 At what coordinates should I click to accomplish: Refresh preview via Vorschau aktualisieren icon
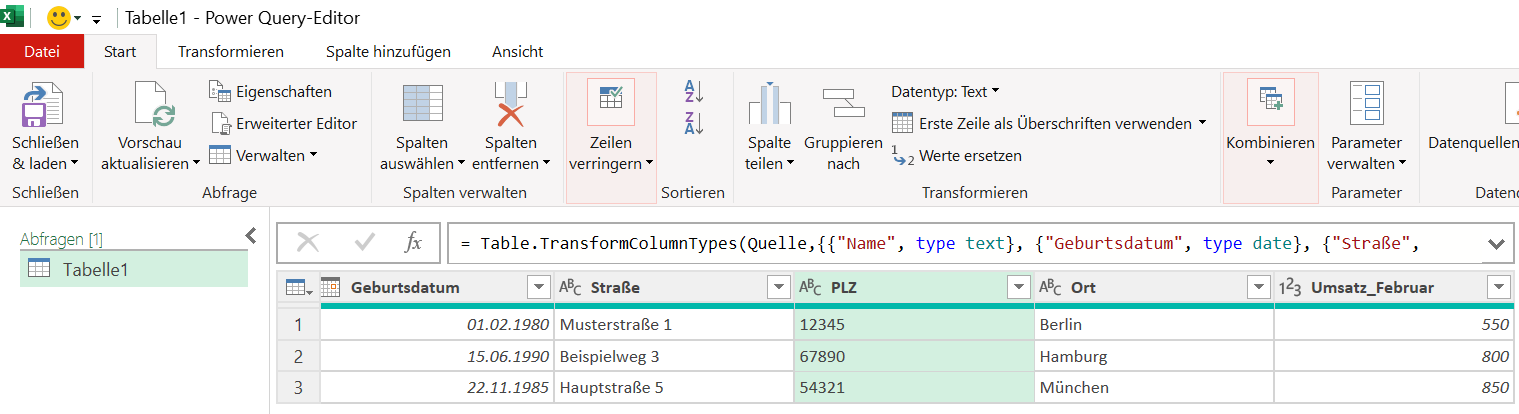(155, 106)
